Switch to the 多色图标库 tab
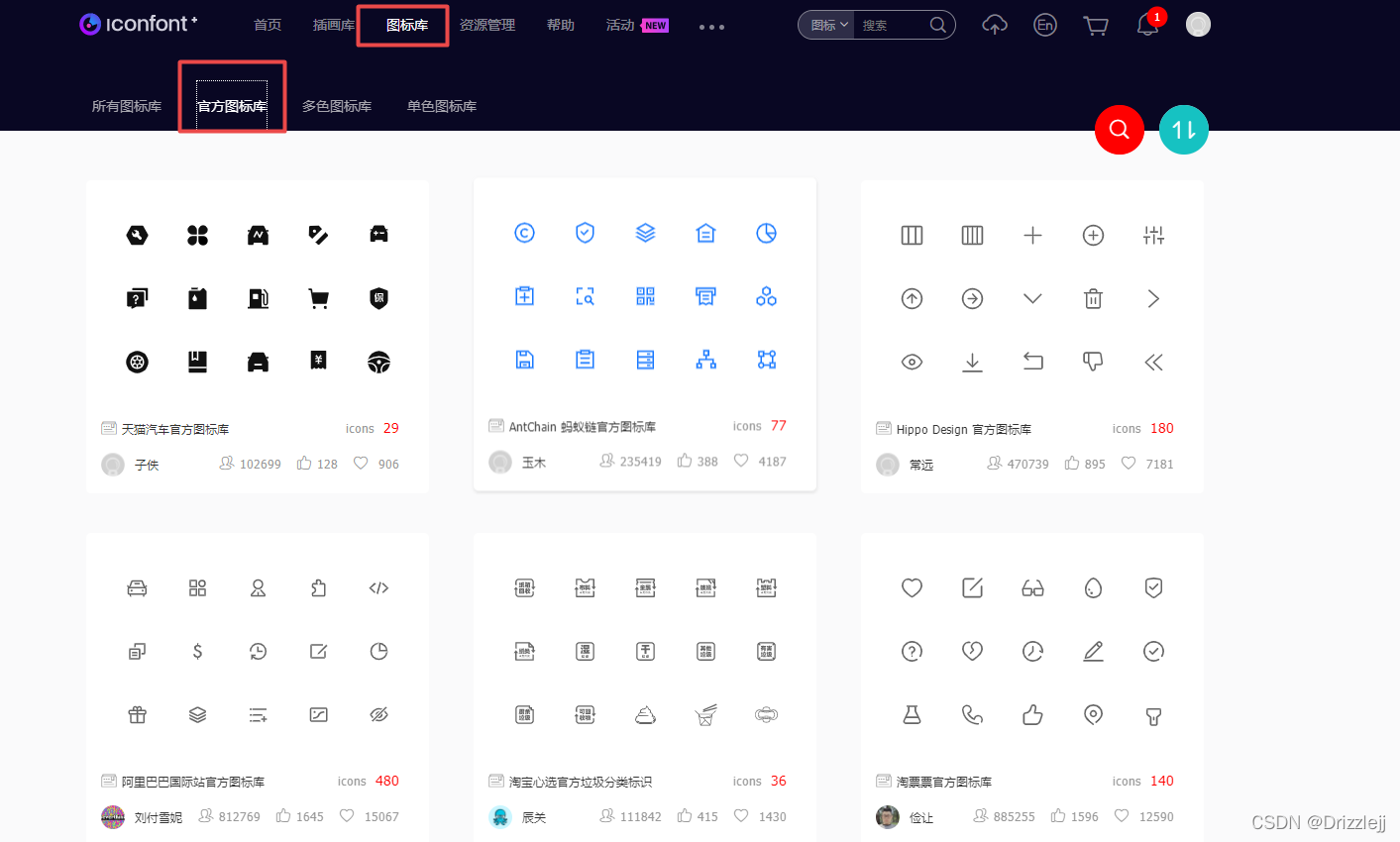The height and width of the screenshot is (842, 1400). coord(337,106)
